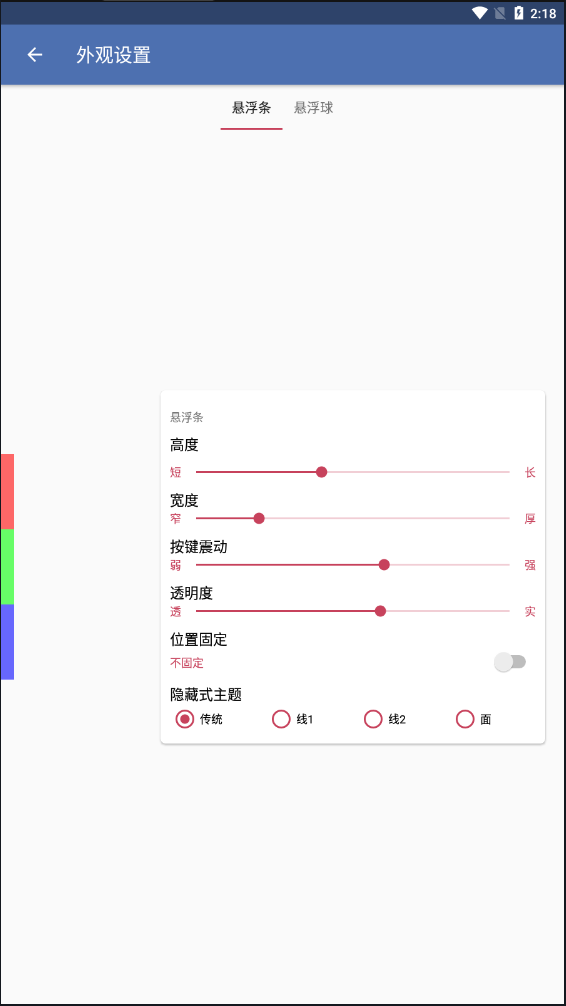Select the 线2 theme radio button
Viewport: 566px width, 1006px height.
coord(373,719)
